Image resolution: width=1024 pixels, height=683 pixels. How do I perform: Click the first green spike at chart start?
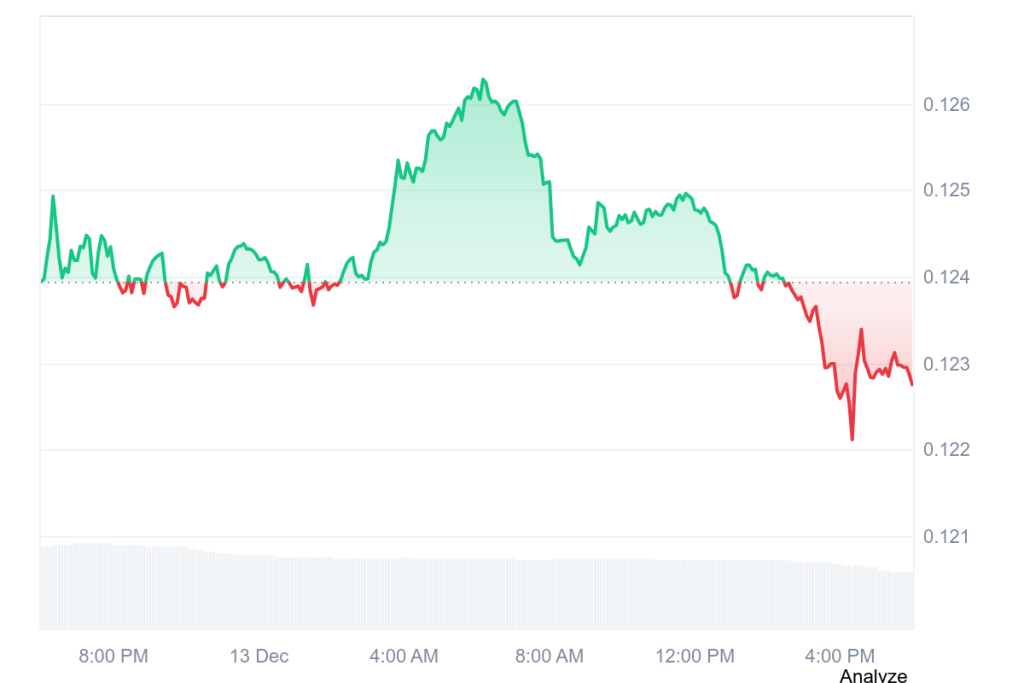pos(53,197)
